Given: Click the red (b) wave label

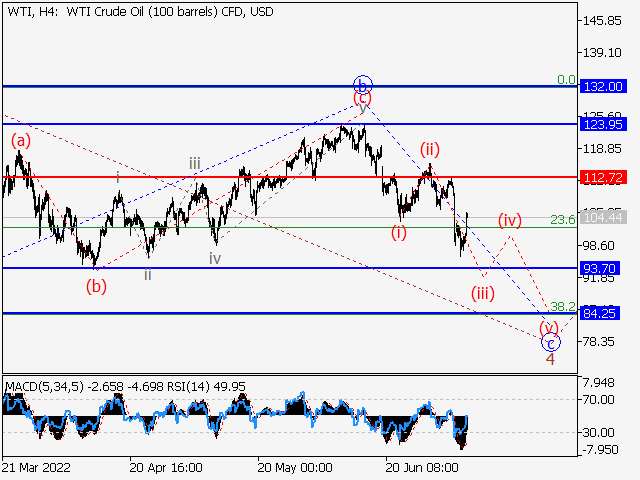Looking at the screenshot, I should [96, 287].
